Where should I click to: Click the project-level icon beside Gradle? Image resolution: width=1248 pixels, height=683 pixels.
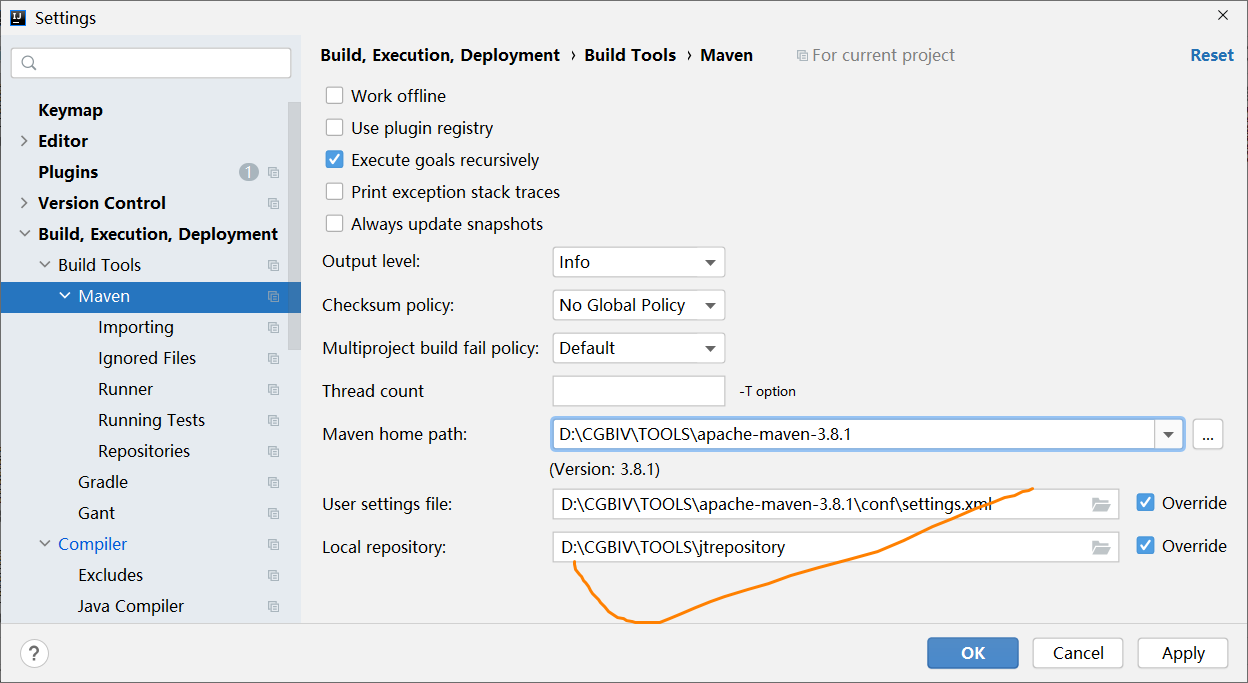coord(274,482)
